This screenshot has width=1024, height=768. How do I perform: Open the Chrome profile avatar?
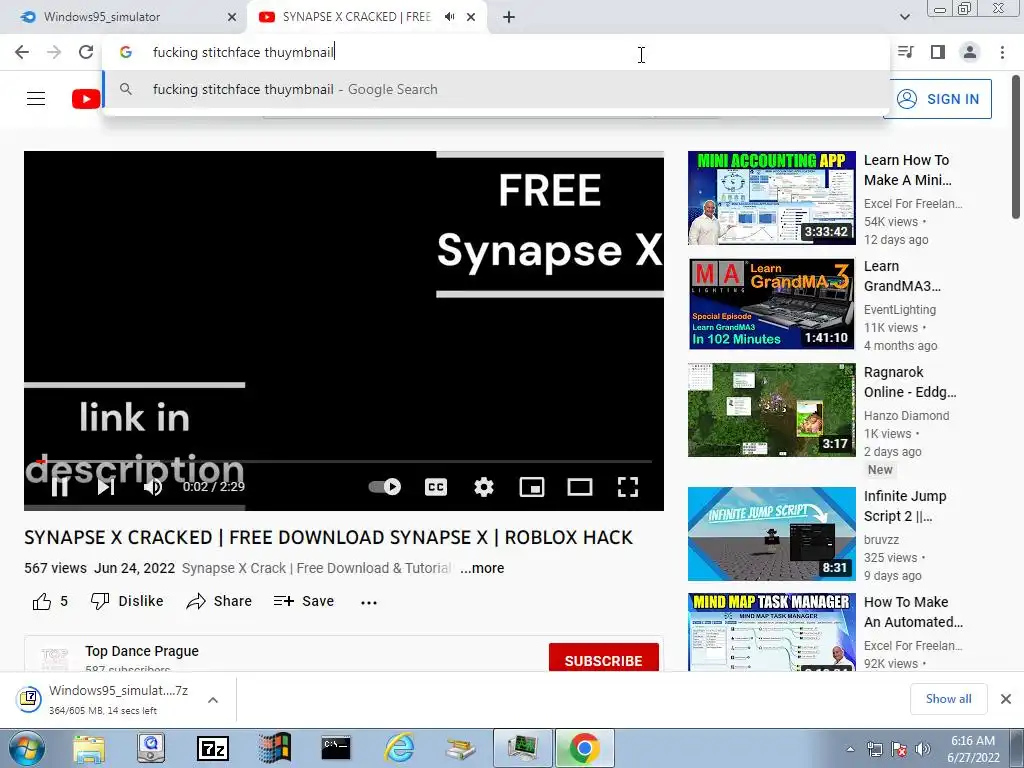tap(970, 52)
